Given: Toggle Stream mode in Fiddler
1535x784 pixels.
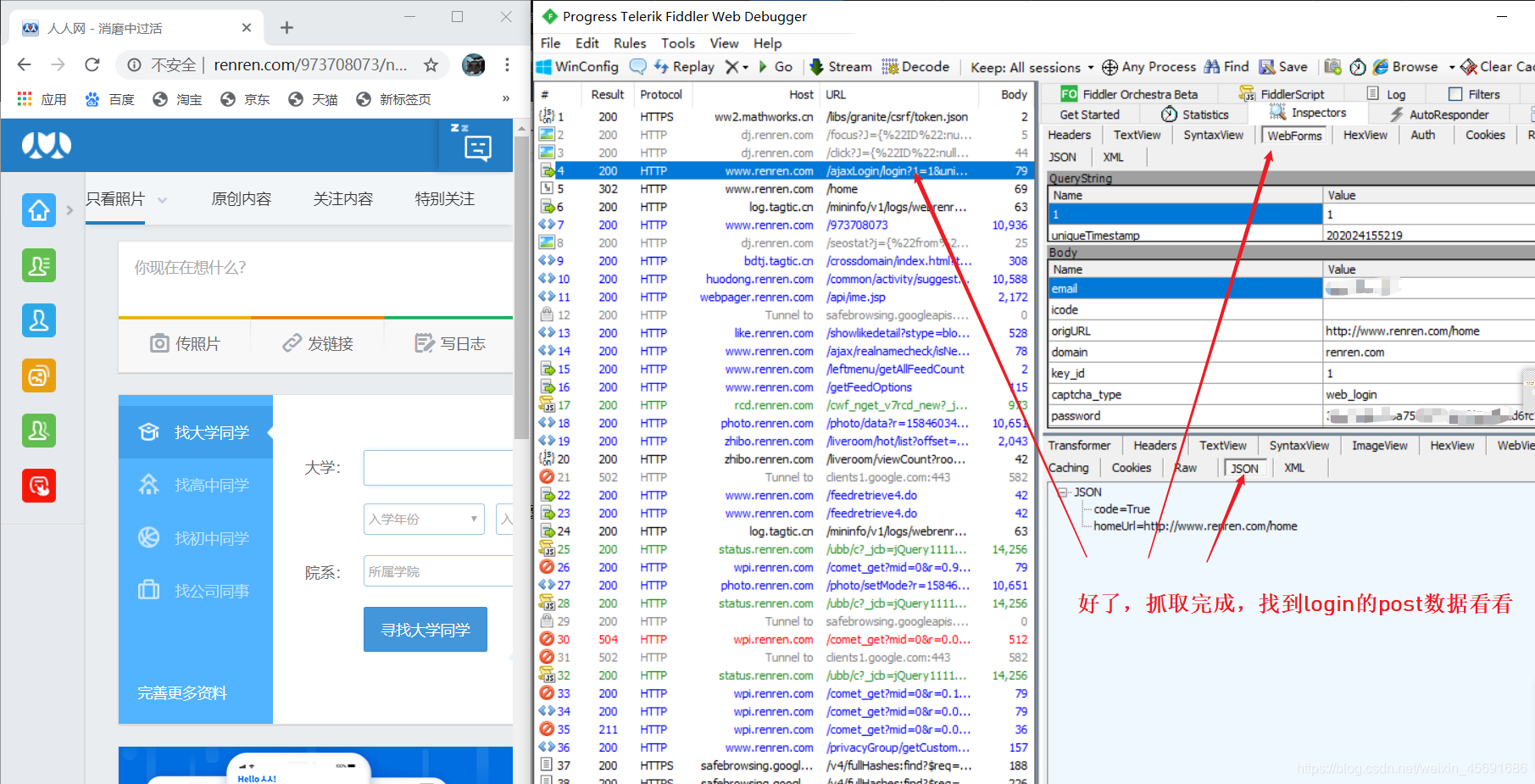Looking at the screenshot, I should pyautogui.click(x=841, y=67).
